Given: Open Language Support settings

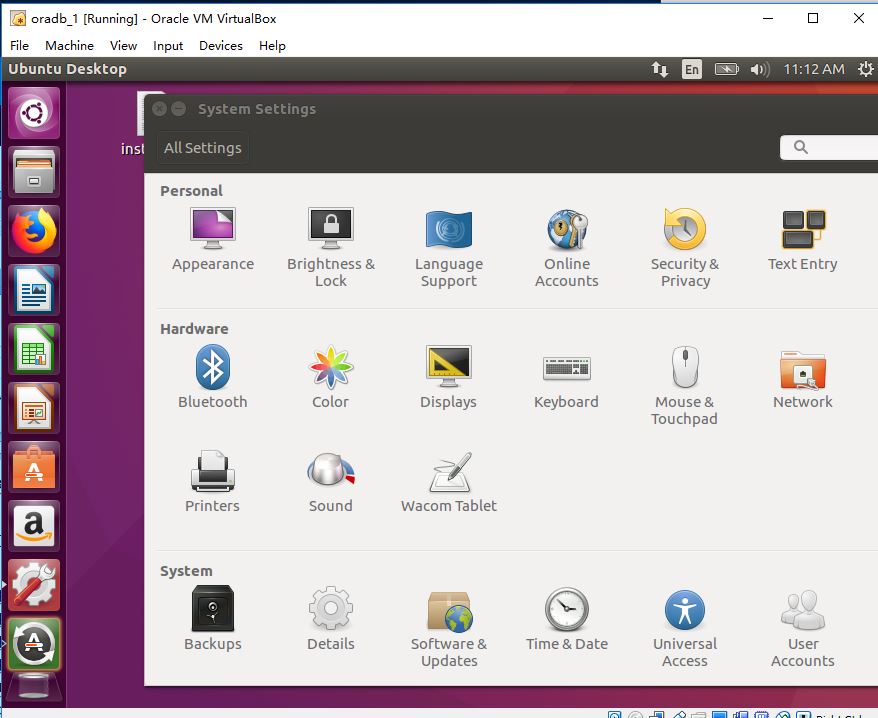Looking at the screenshot, I should pyautogui.click(x=449, y=248).
